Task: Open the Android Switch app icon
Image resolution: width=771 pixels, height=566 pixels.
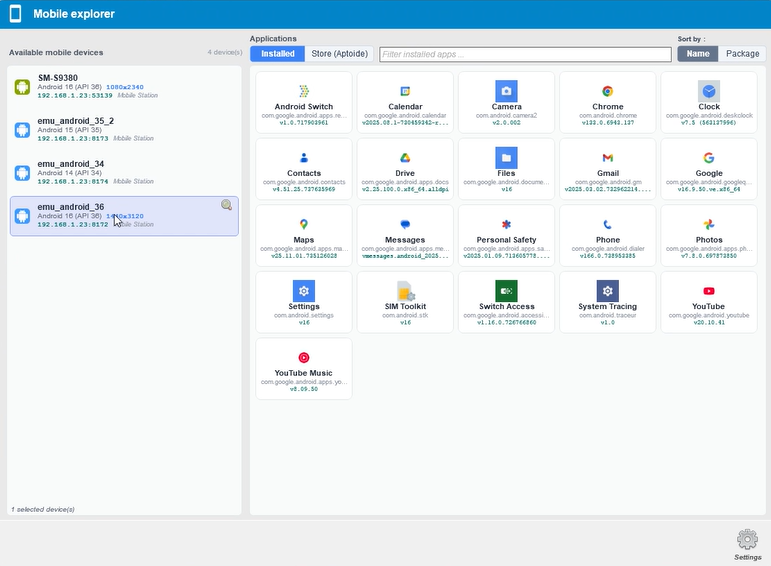Action: point(304,91)
